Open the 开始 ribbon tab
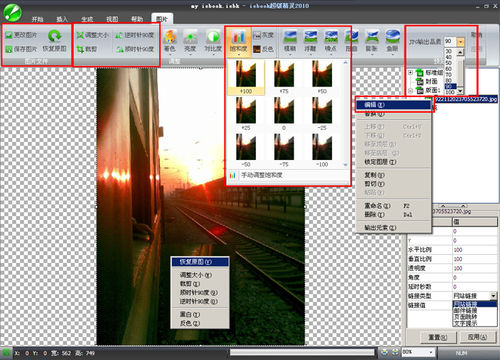 37,19
